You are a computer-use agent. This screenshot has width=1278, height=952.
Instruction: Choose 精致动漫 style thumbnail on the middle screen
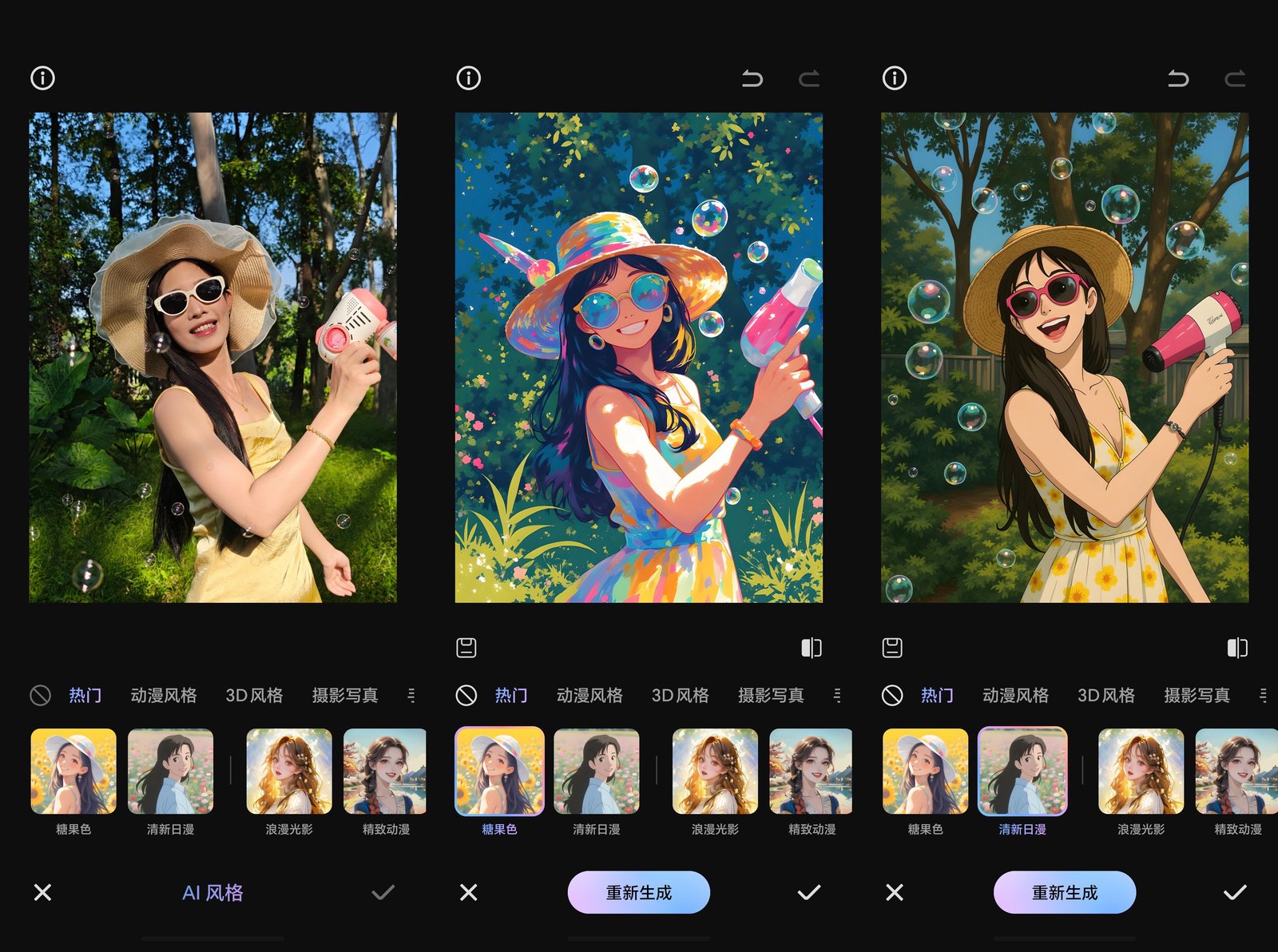coord(812,772)
